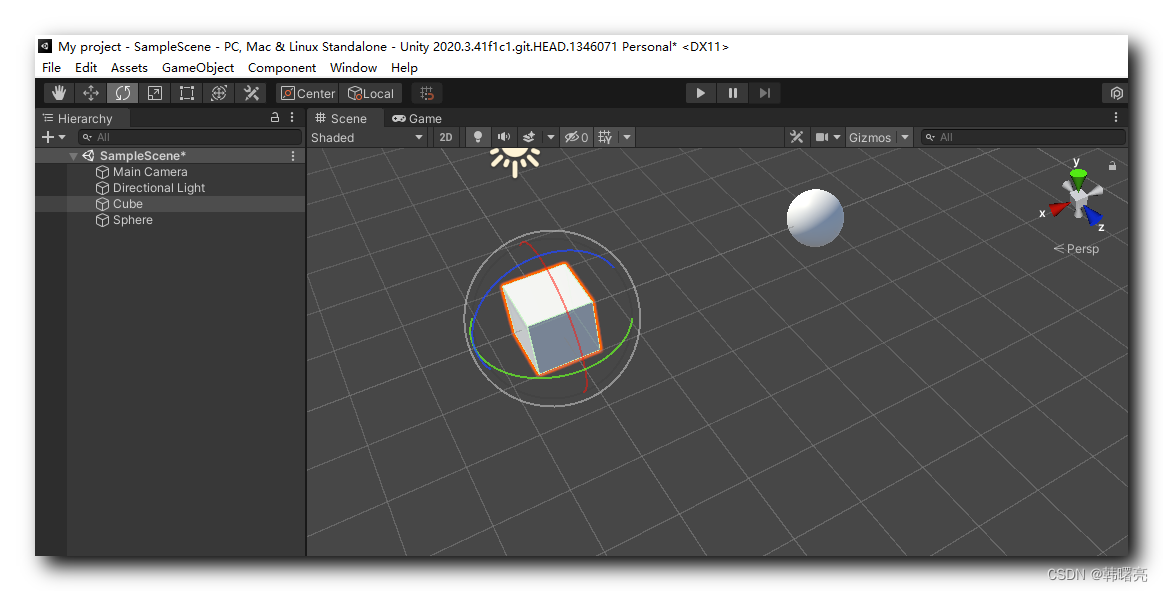Enable 2D view mode
The image size is (1163, 591).
tap(446, 137)
